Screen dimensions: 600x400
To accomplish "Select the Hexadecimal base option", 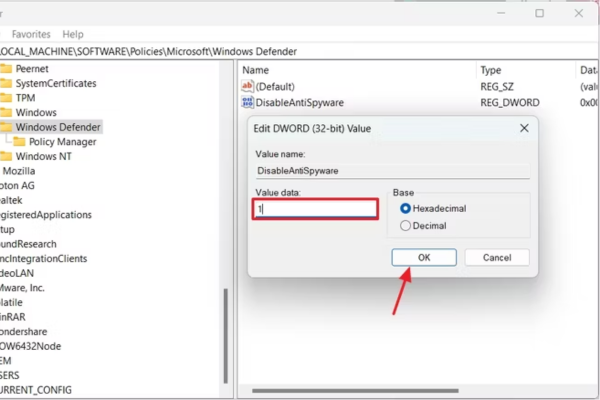I will (433, 209).
